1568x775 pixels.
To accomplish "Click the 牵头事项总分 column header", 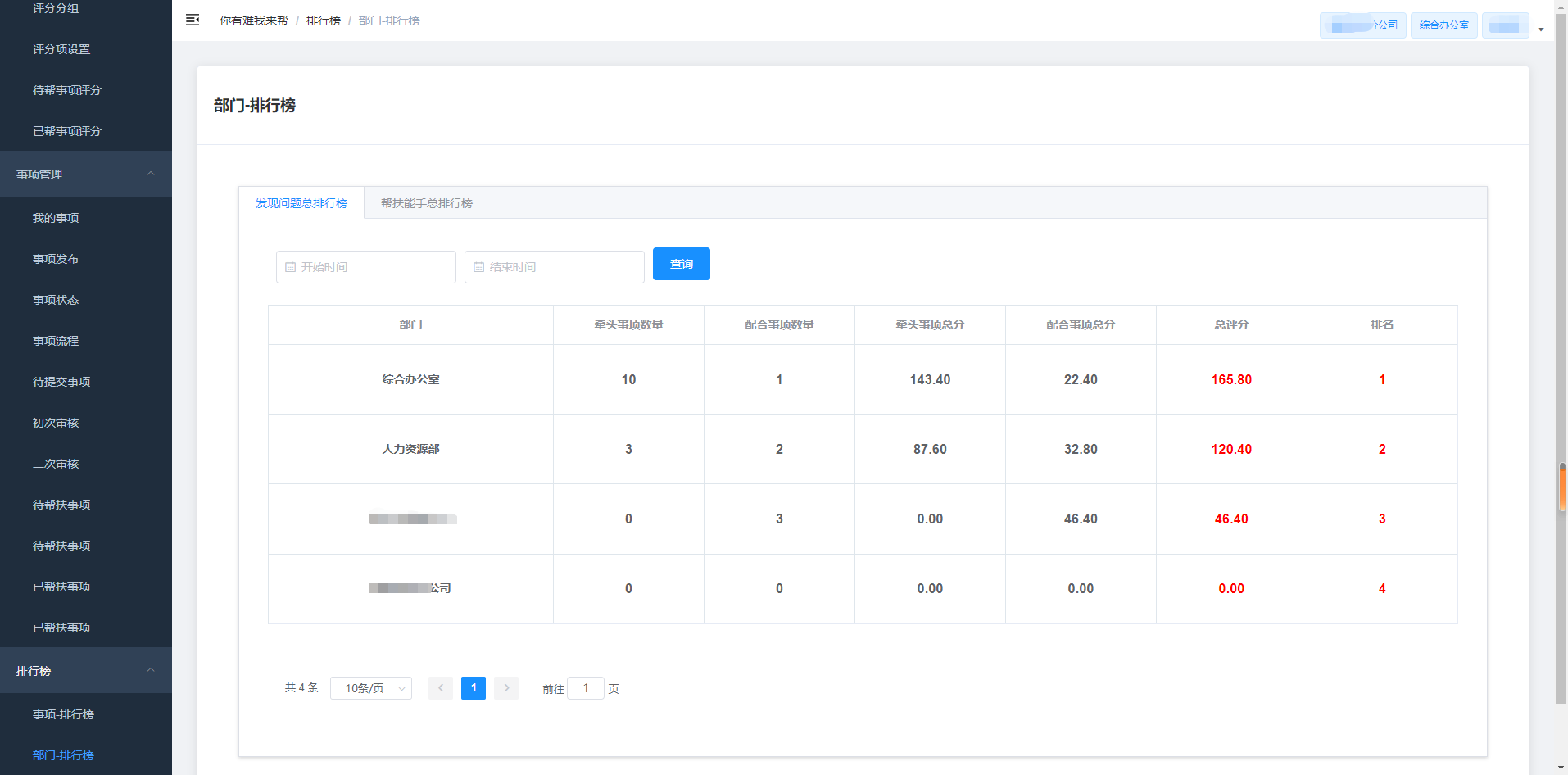I will [x=930, y=324].
